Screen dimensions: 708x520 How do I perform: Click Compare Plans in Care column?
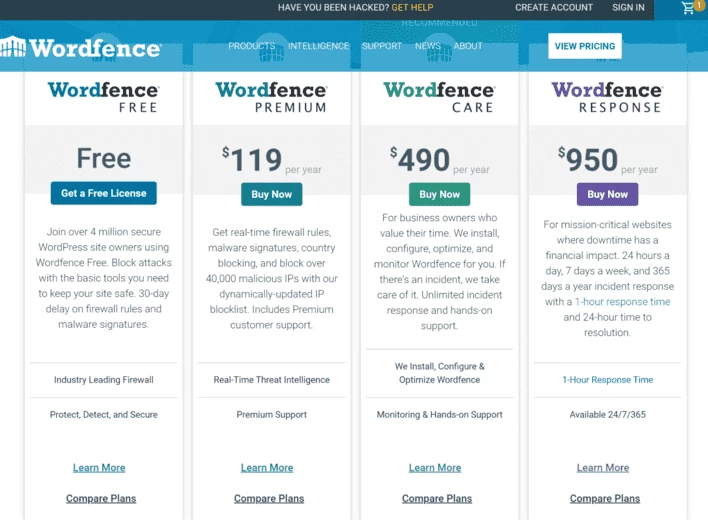[437, 499]
